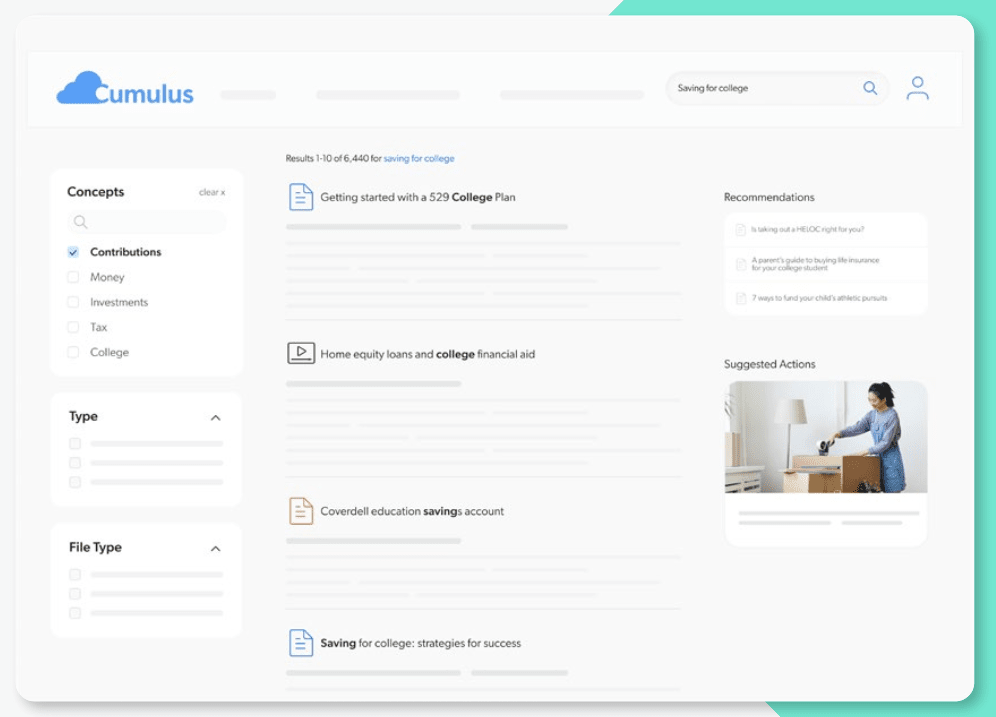Check the Money concept checkbox
The height and width of the screenshot is (717, 996).
pyautogui.click(x=73, y=277)
